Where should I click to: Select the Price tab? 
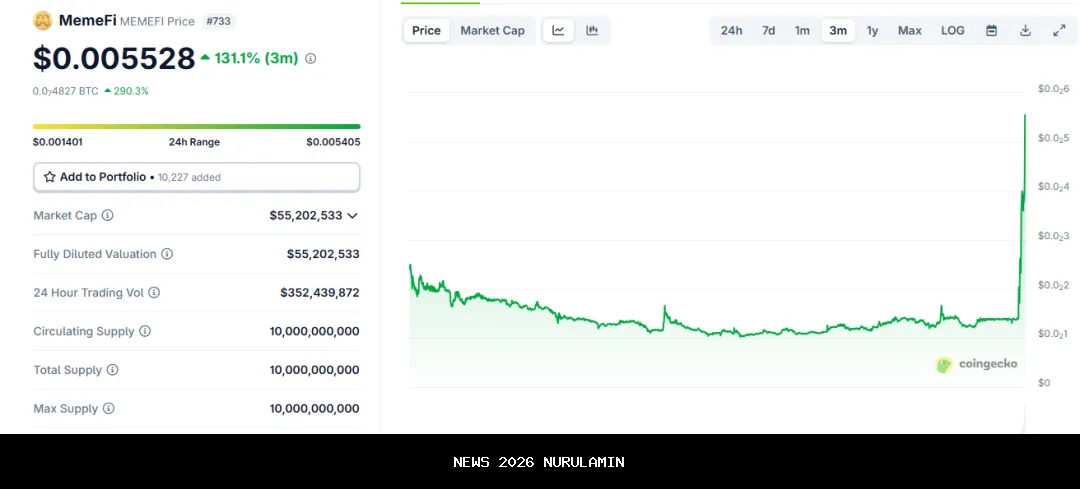click(x=426, y=30)
